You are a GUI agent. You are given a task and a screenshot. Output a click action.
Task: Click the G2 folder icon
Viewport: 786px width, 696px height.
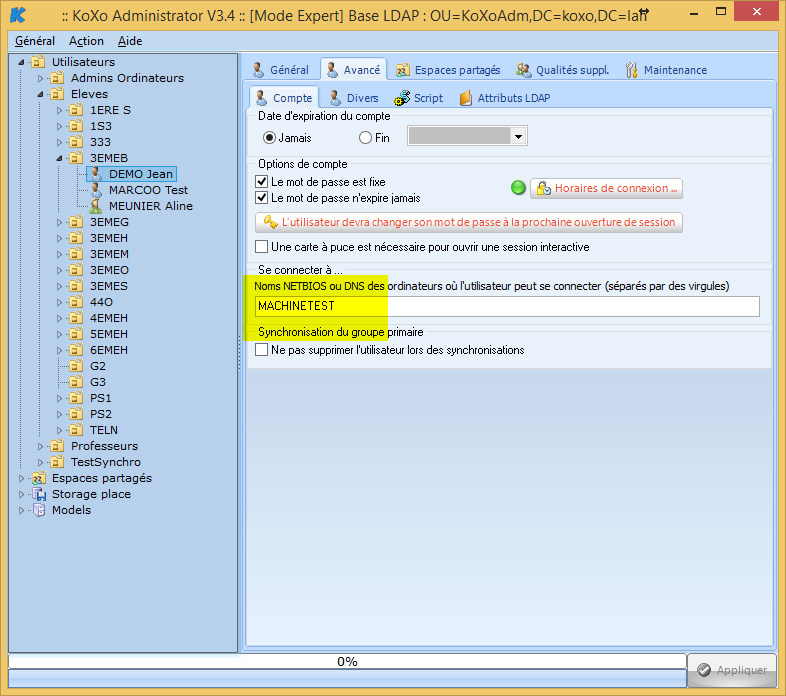(x=76, y=366)
